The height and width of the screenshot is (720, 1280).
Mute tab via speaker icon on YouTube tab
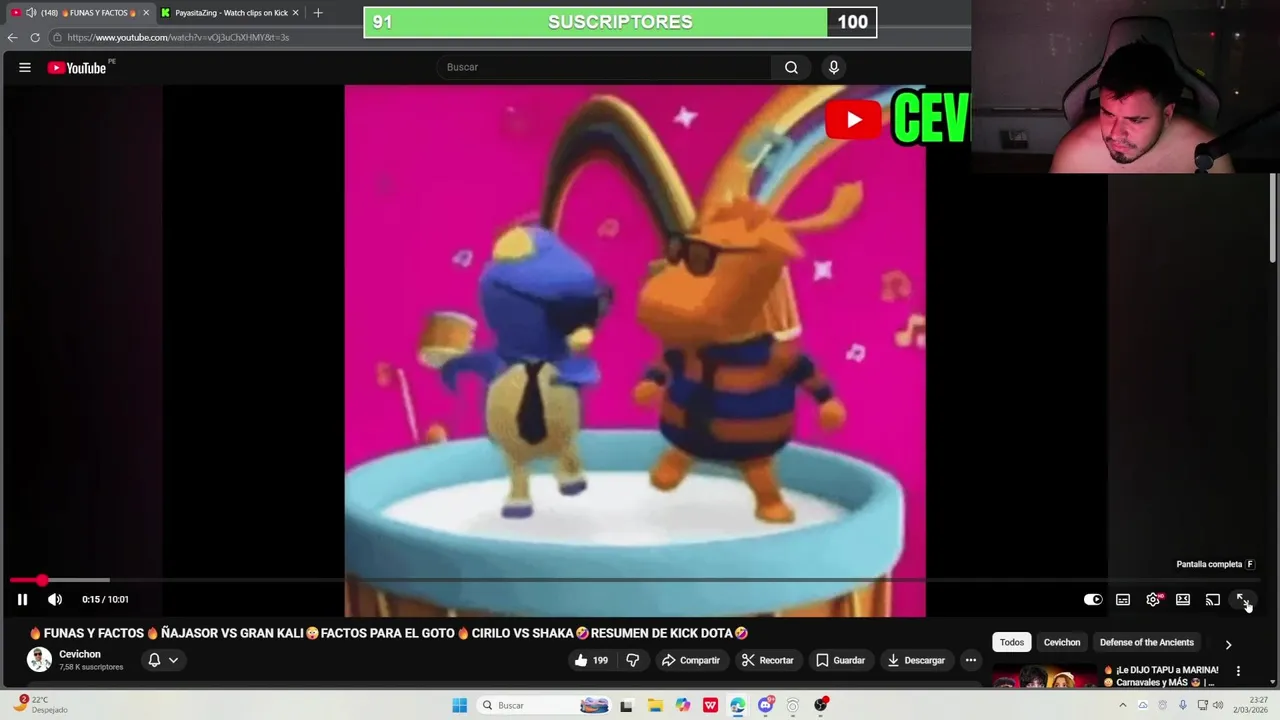[31, 12]
